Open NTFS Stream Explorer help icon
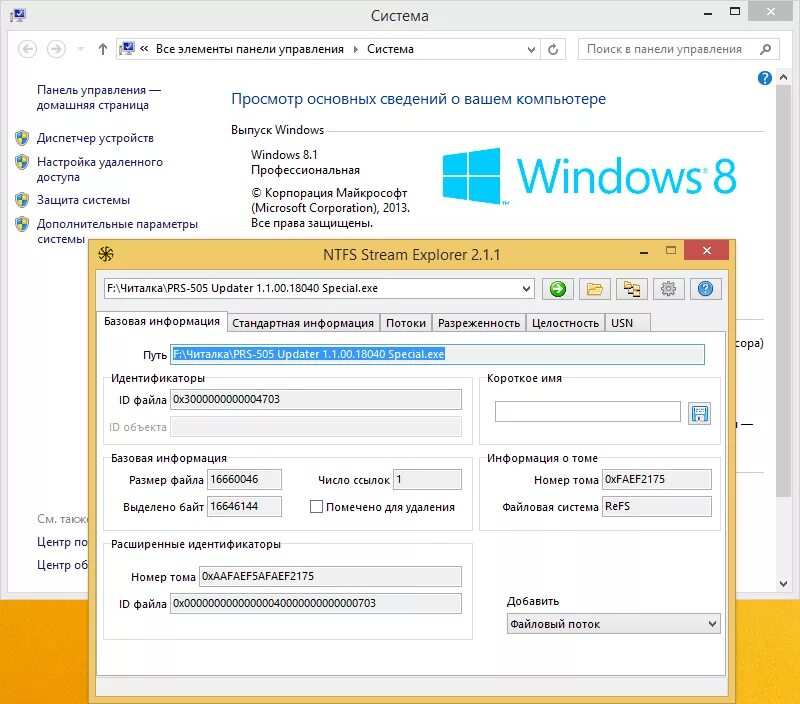This screenshot has width=800, height=704. pos(706,289)
